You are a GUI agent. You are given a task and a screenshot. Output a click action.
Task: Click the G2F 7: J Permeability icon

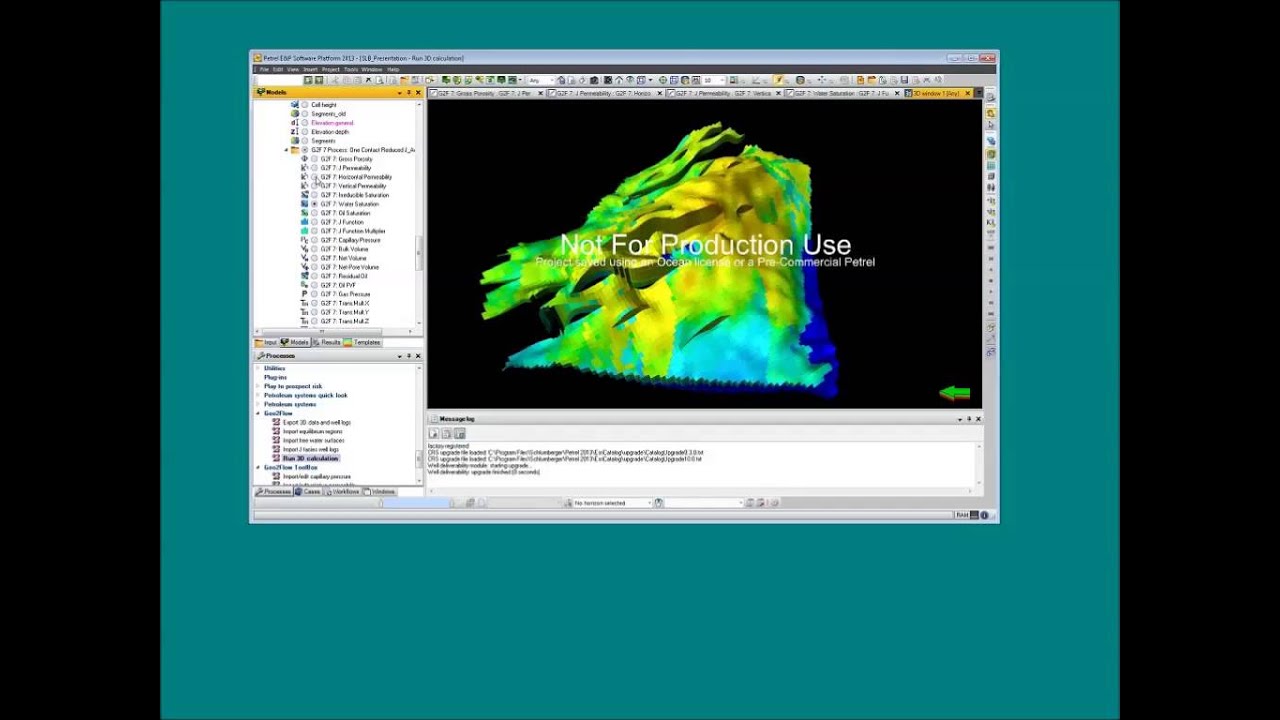[x=305, y=168]
